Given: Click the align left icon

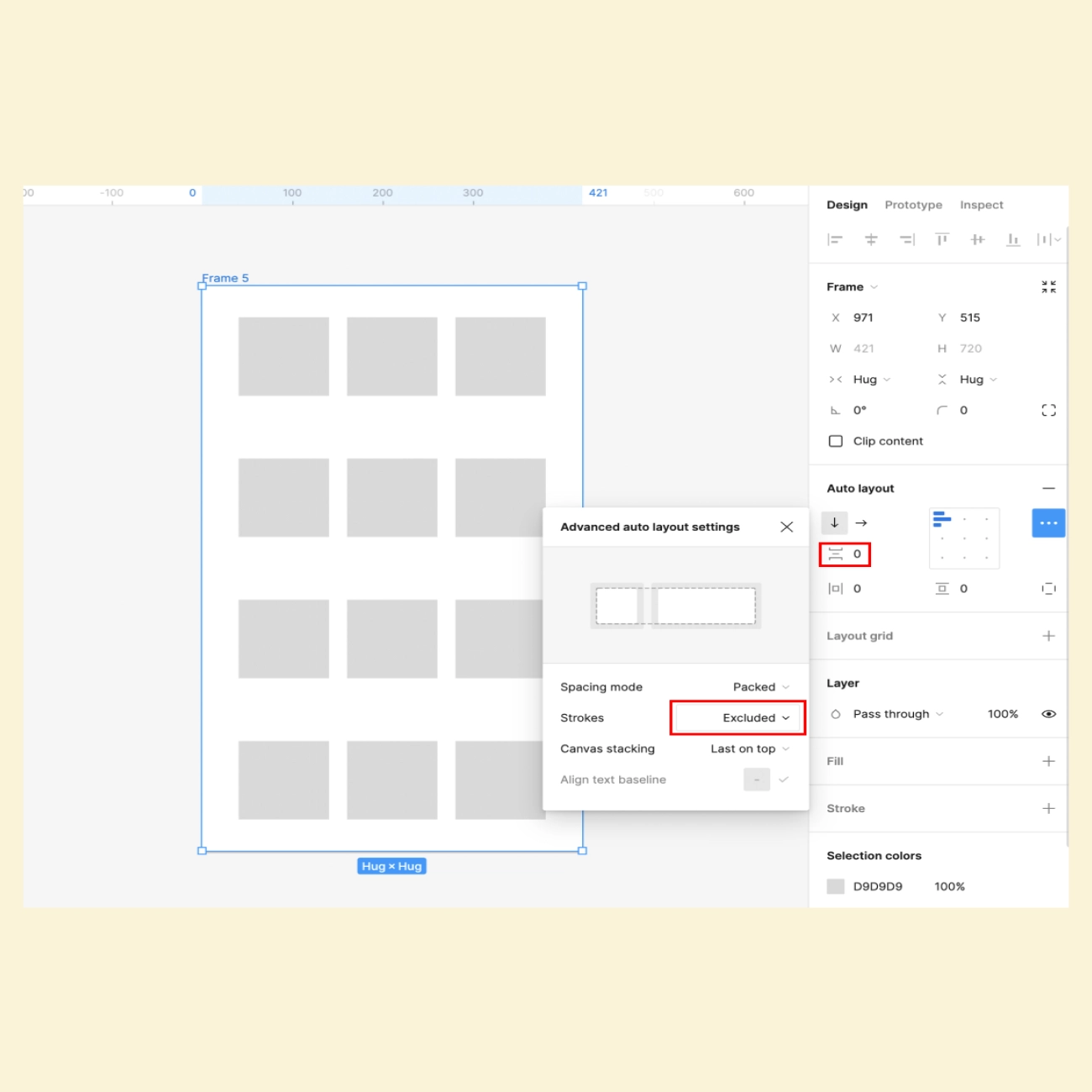Looking at the screenshot, I should coord(835,240).
